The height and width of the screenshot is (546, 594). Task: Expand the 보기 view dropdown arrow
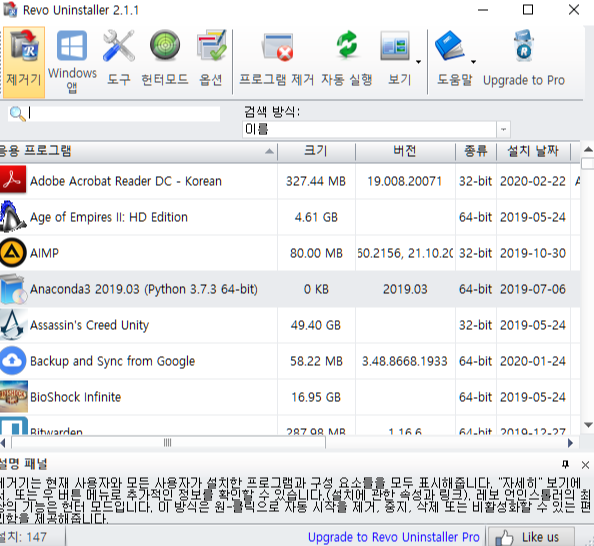pos(418,62)
